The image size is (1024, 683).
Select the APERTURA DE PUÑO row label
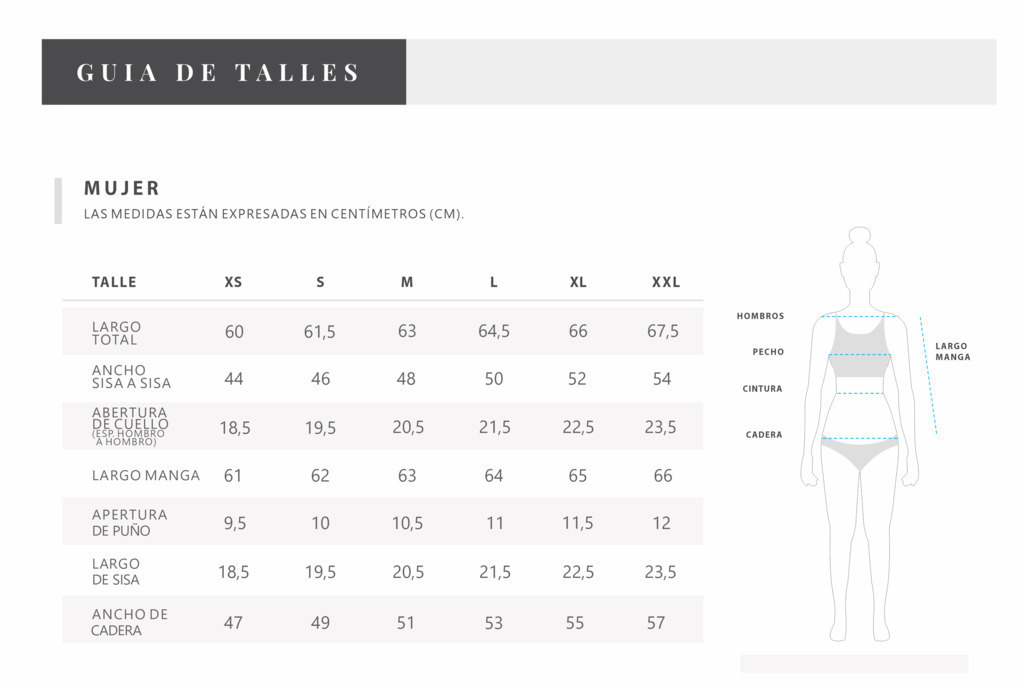click(129, 522)
